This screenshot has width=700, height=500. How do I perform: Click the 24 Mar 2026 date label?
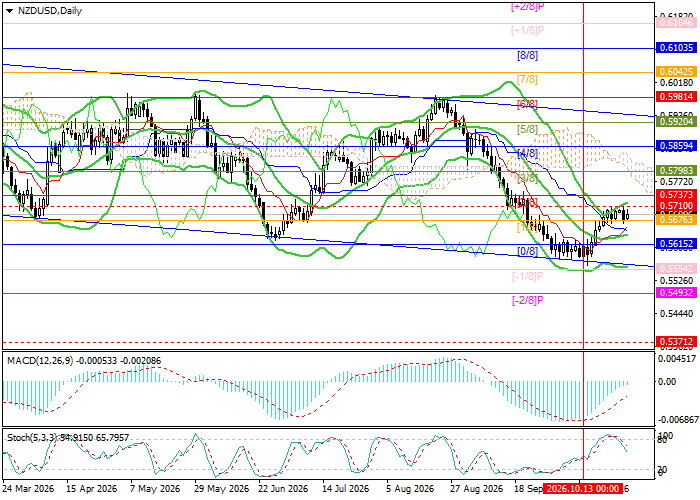[x=29, y=489]
